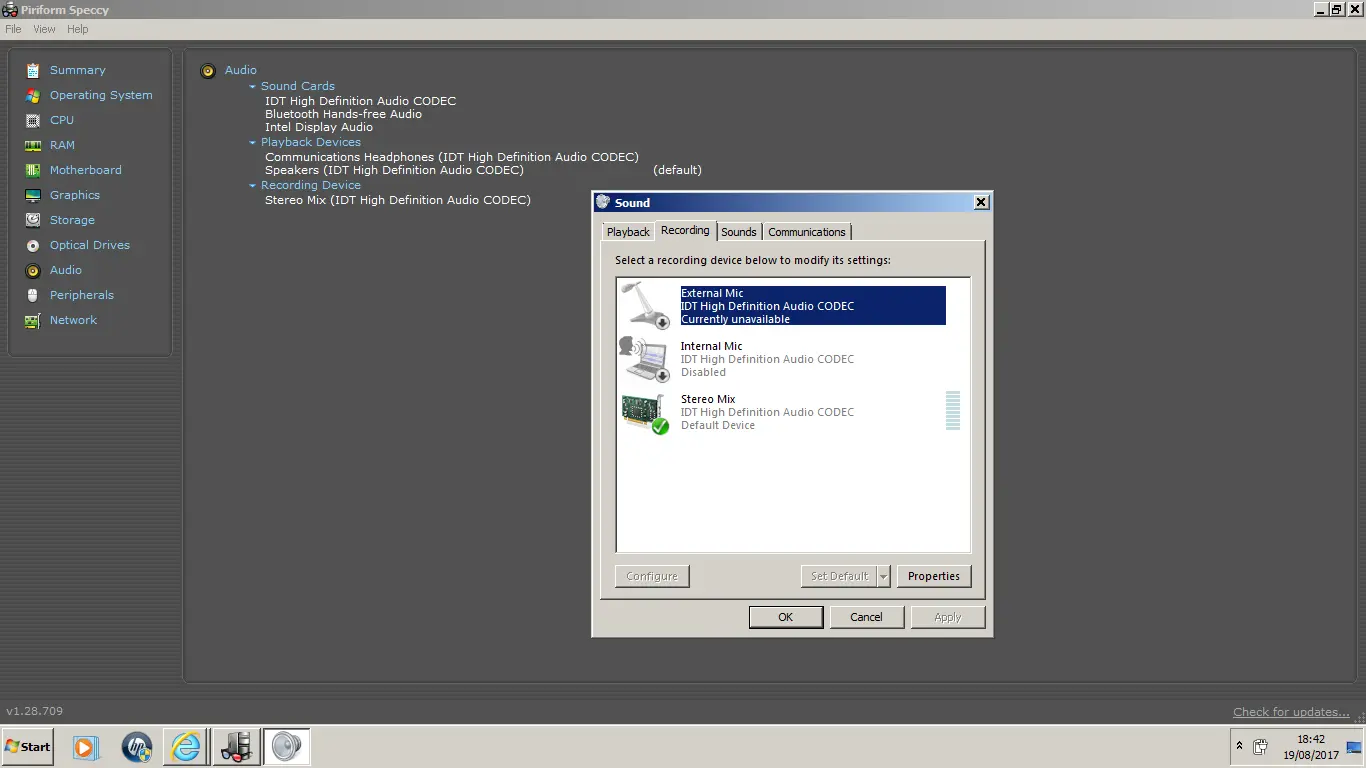Click the CPU icon in sidebar
The height and width of the screenshot is (768, 1366).
[33, 120]
